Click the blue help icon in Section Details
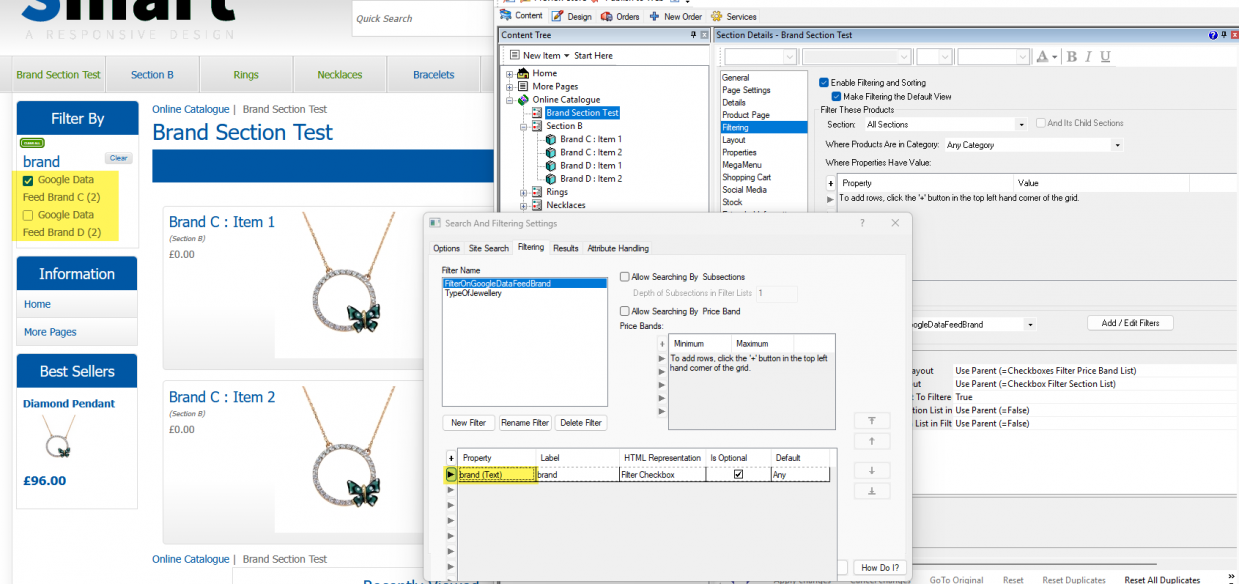1239x584 pixels. coord(1213,35)
